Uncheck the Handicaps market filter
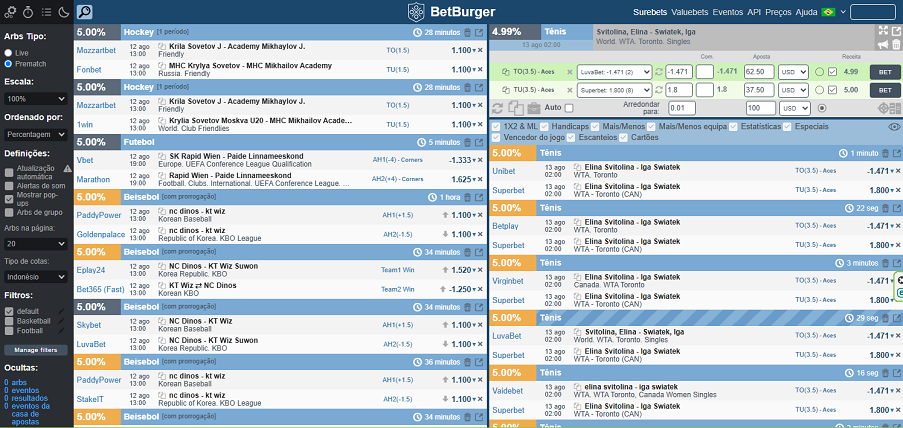 pos(544,126)
